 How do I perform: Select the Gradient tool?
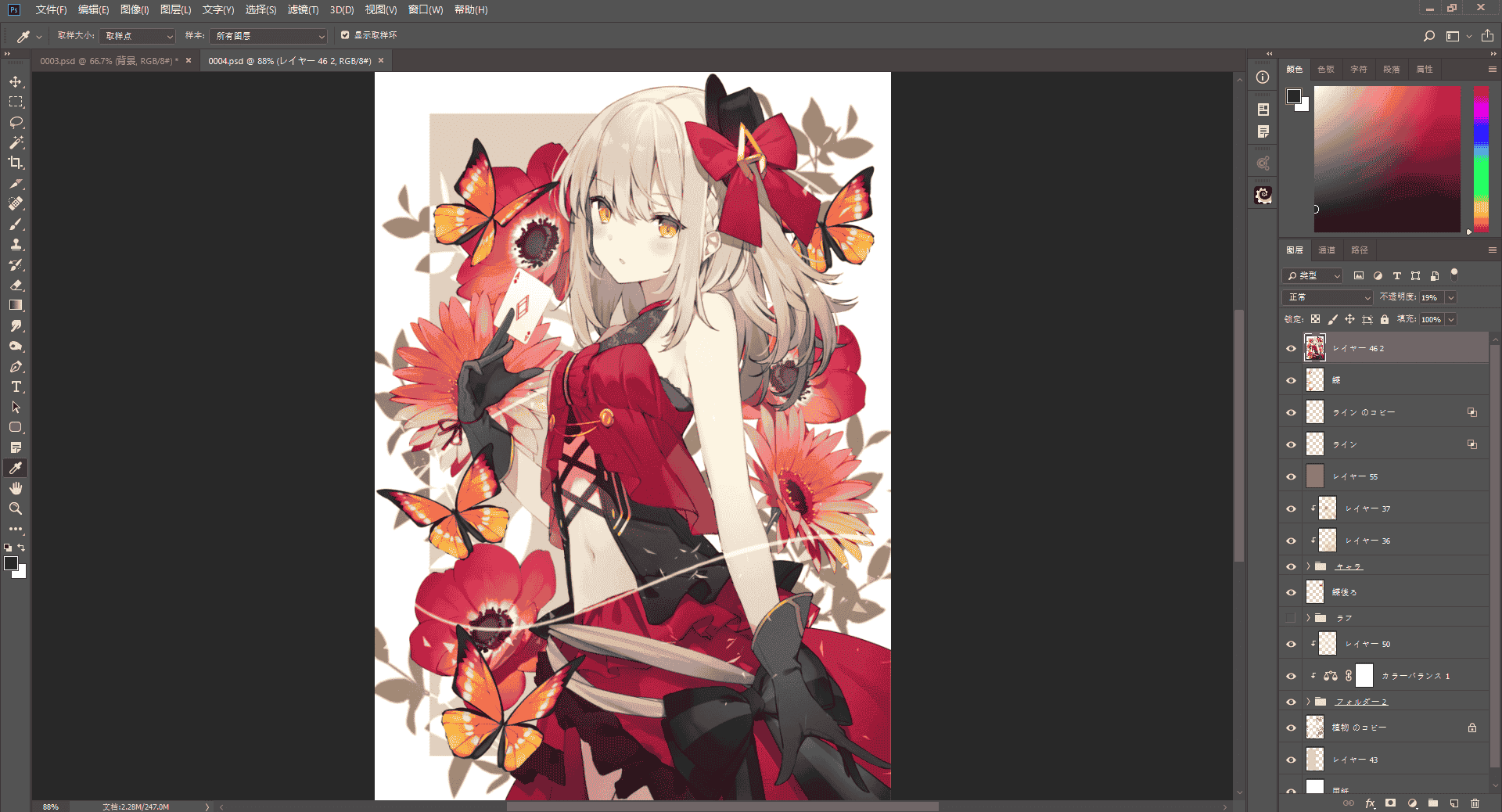tap(16, 305)
